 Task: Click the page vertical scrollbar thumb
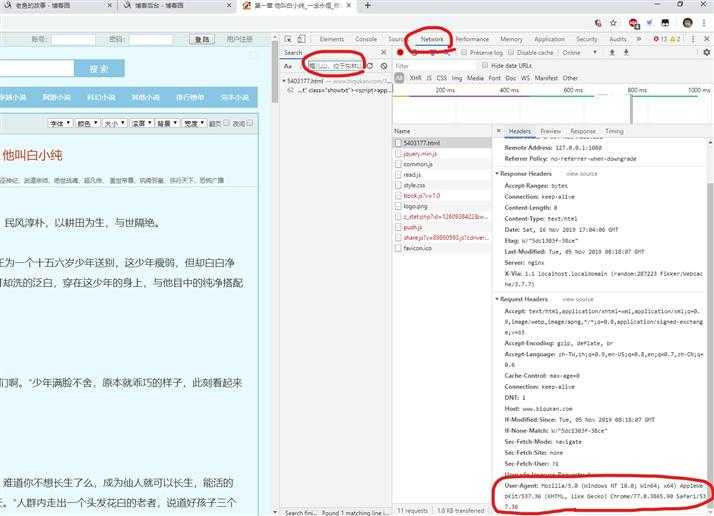point(274,73)
